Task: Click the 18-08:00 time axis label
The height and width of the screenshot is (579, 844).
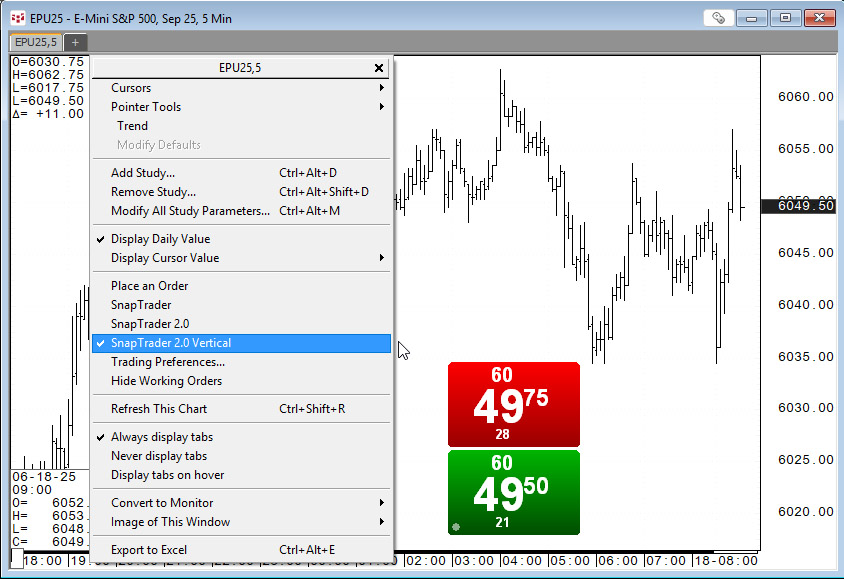Action: point(726,561)
